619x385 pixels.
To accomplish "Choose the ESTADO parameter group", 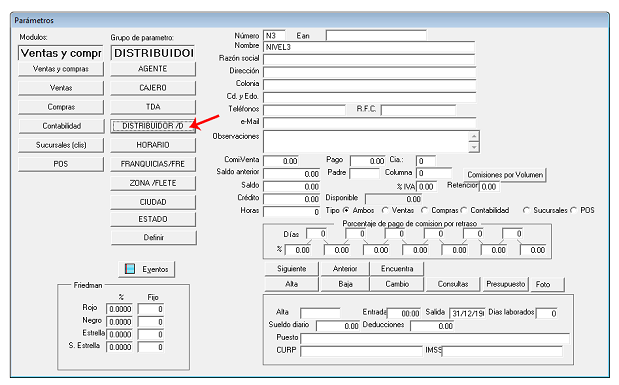I will click(x=153, y=219).
